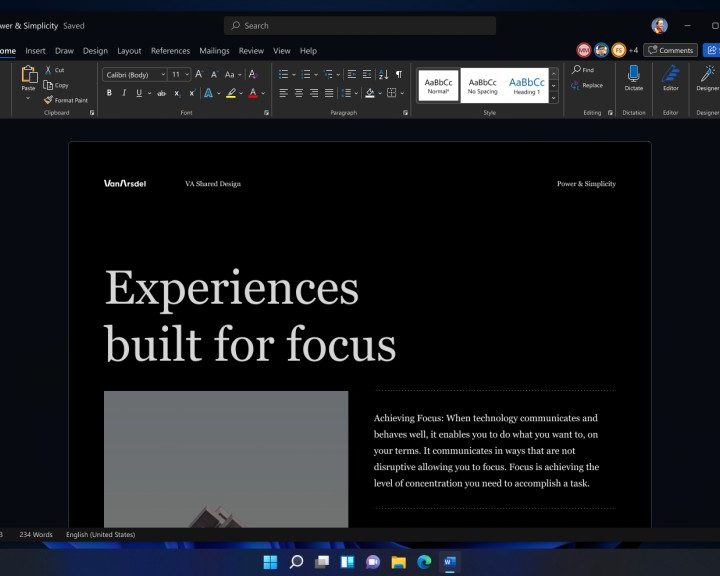This screenshot has width=720, height=576.
Task: Shrink font size with the smaller A icon
Action: (x=214, y=74)
